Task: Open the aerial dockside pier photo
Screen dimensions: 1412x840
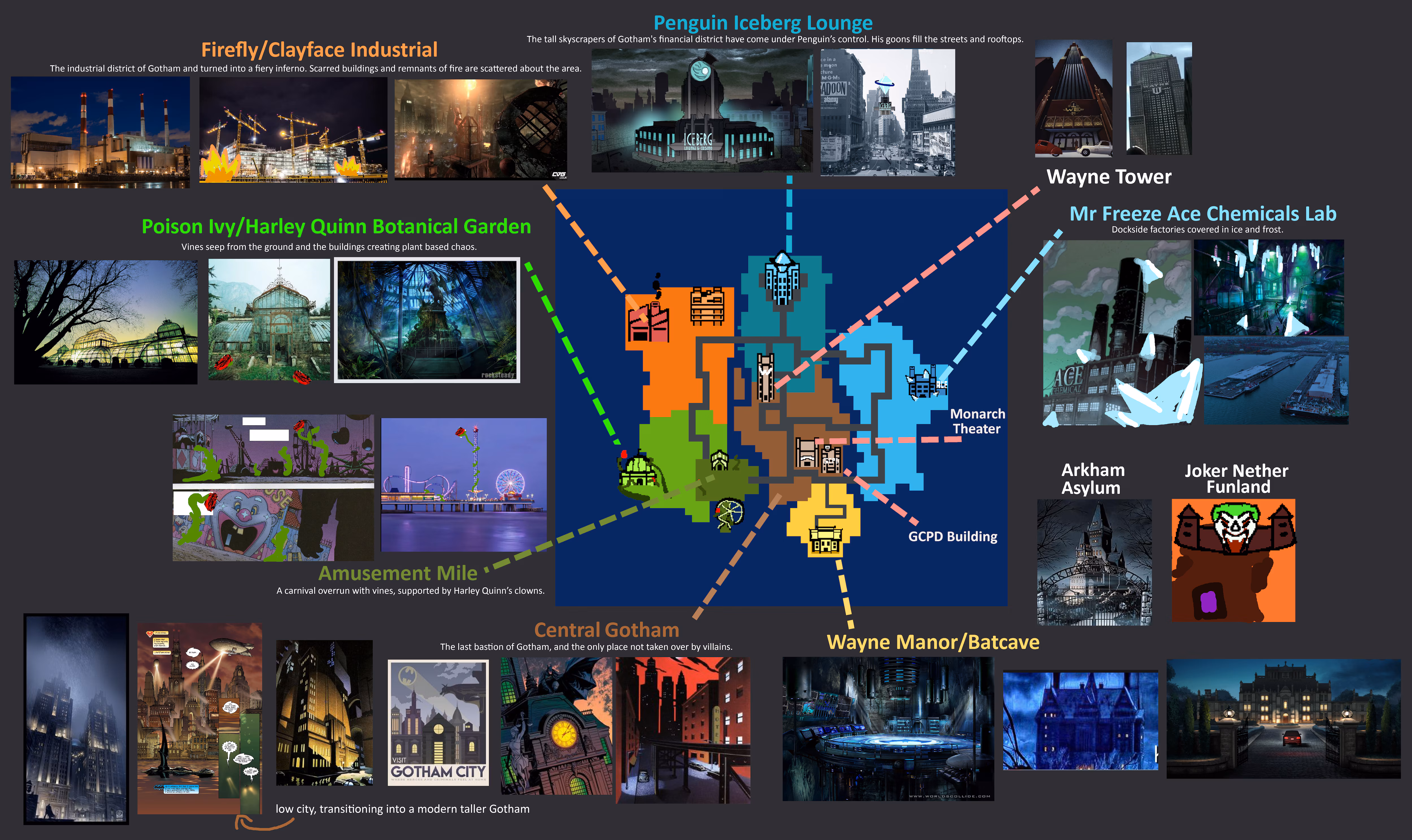Action: [1276, 380]
